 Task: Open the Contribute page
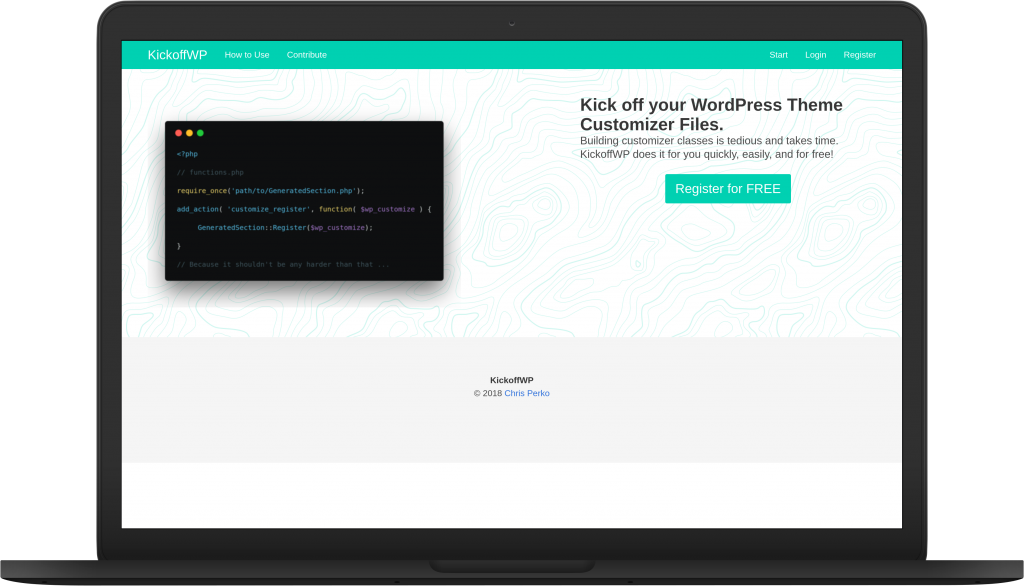(x=306, y=55)
